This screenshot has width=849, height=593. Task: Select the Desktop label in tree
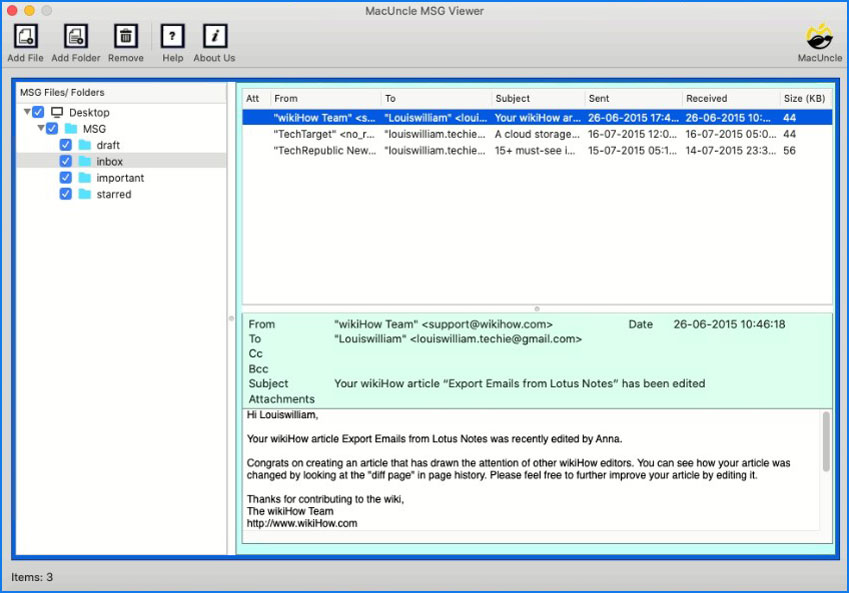click(89, 112)
